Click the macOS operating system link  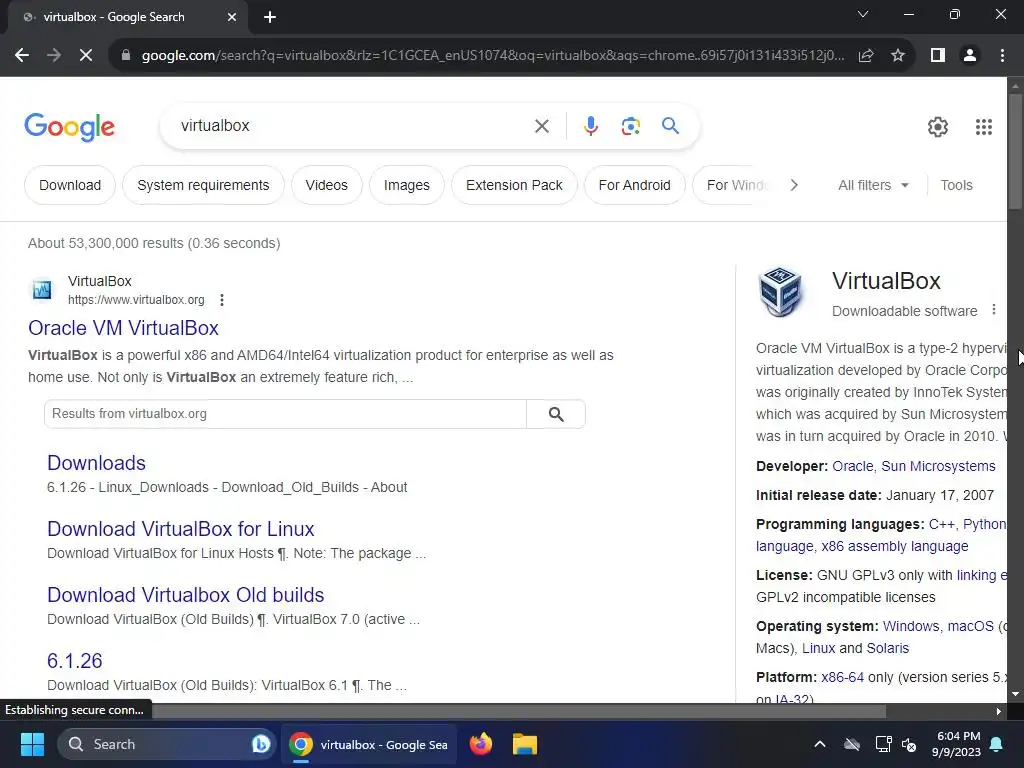(970, 626)
